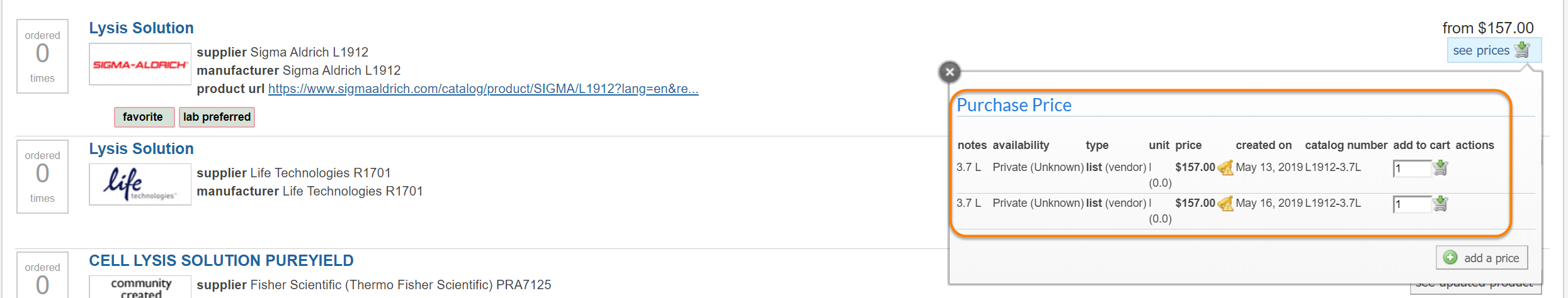Viewport: 1568px width, 298px height.
Task: Add May 16, 2019 price to cart
Action: [x=1440, y=204]
